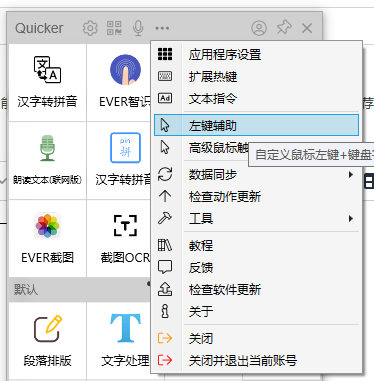Viewport: 374px width, 381px height.
Task: Launch the 段落排版 edit action
Action: (47, 340)
